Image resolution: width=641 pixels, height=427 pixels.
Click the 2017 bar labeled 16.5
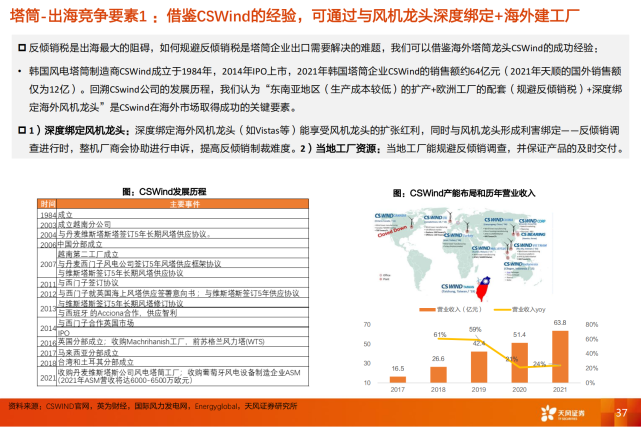[397, 379]
